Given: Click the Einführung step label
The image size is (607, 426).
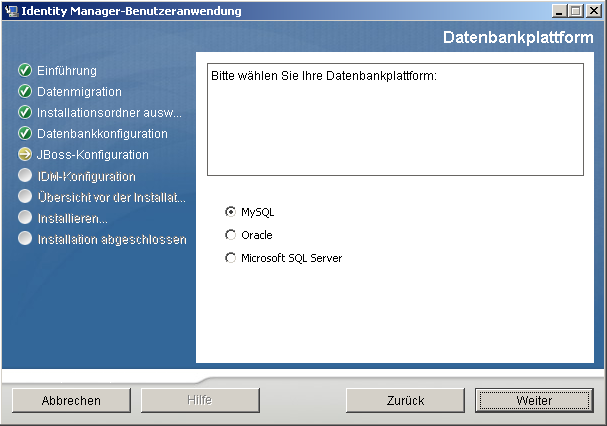Looking at the screenshot, I should pos(67,71).
